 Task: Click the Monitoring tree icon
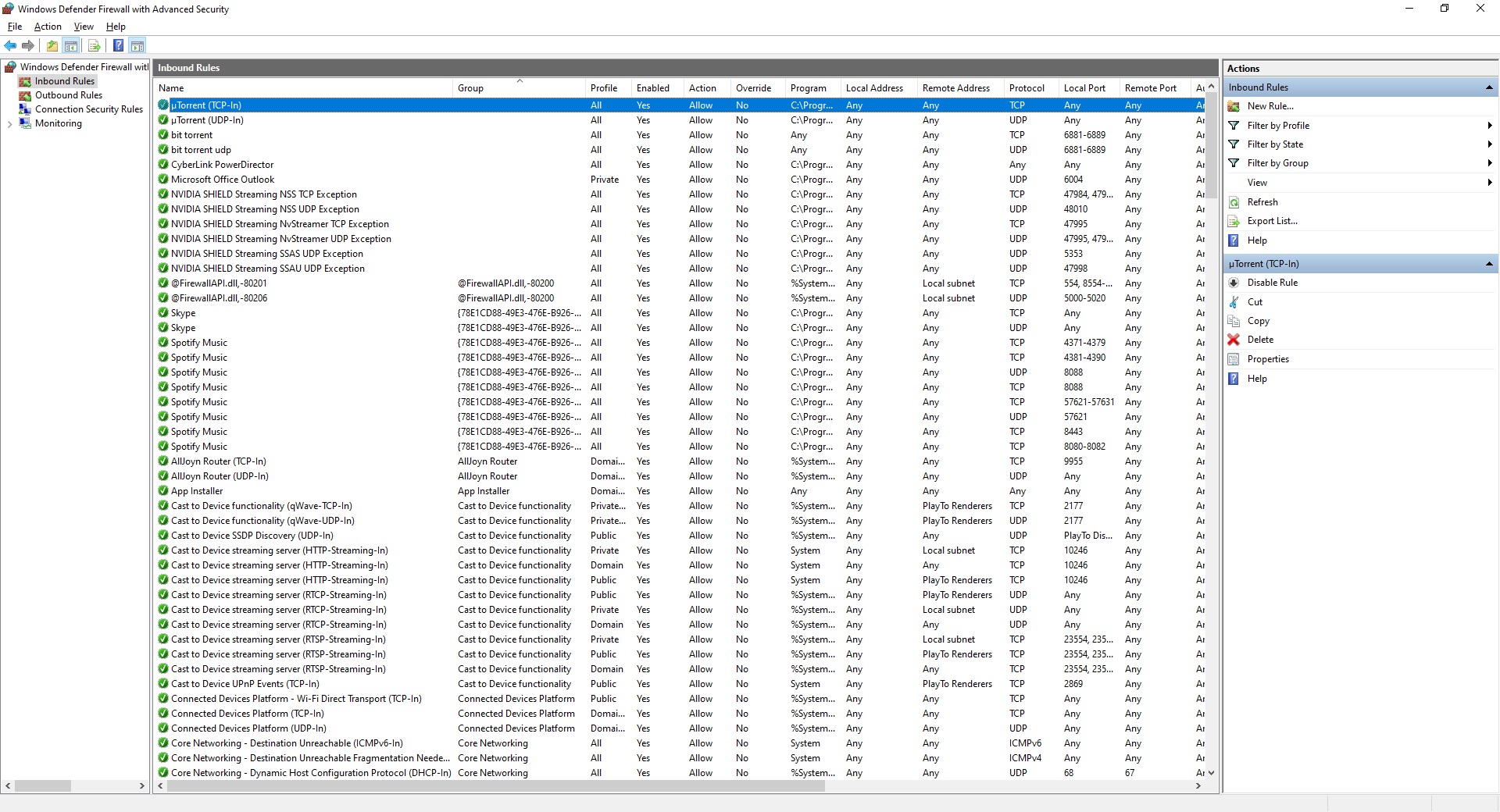click(x=25, y=123)
